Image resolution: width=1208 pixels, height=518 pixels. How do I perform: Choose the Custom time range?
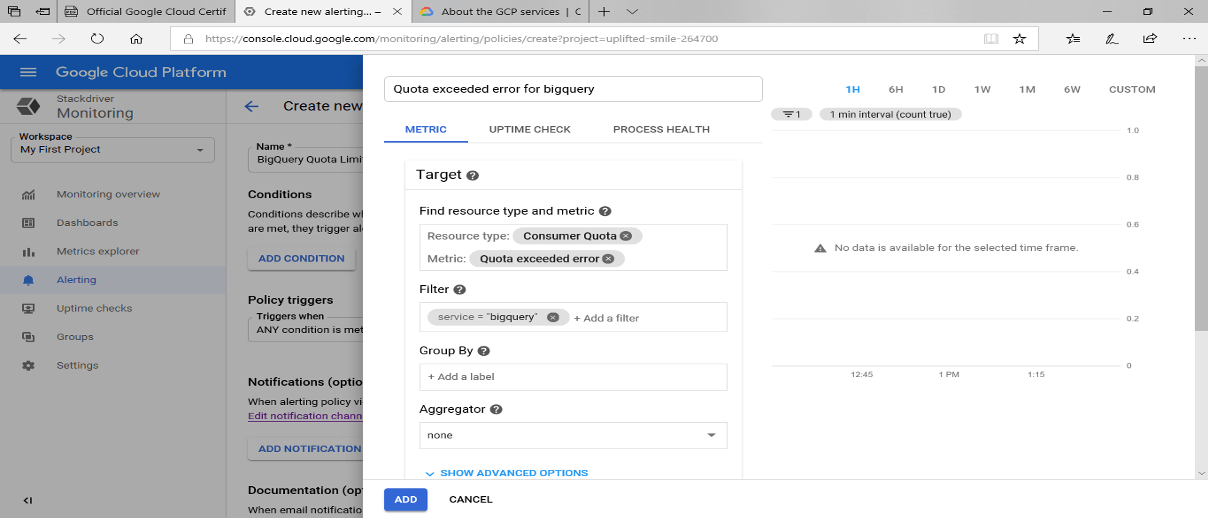1131,90
